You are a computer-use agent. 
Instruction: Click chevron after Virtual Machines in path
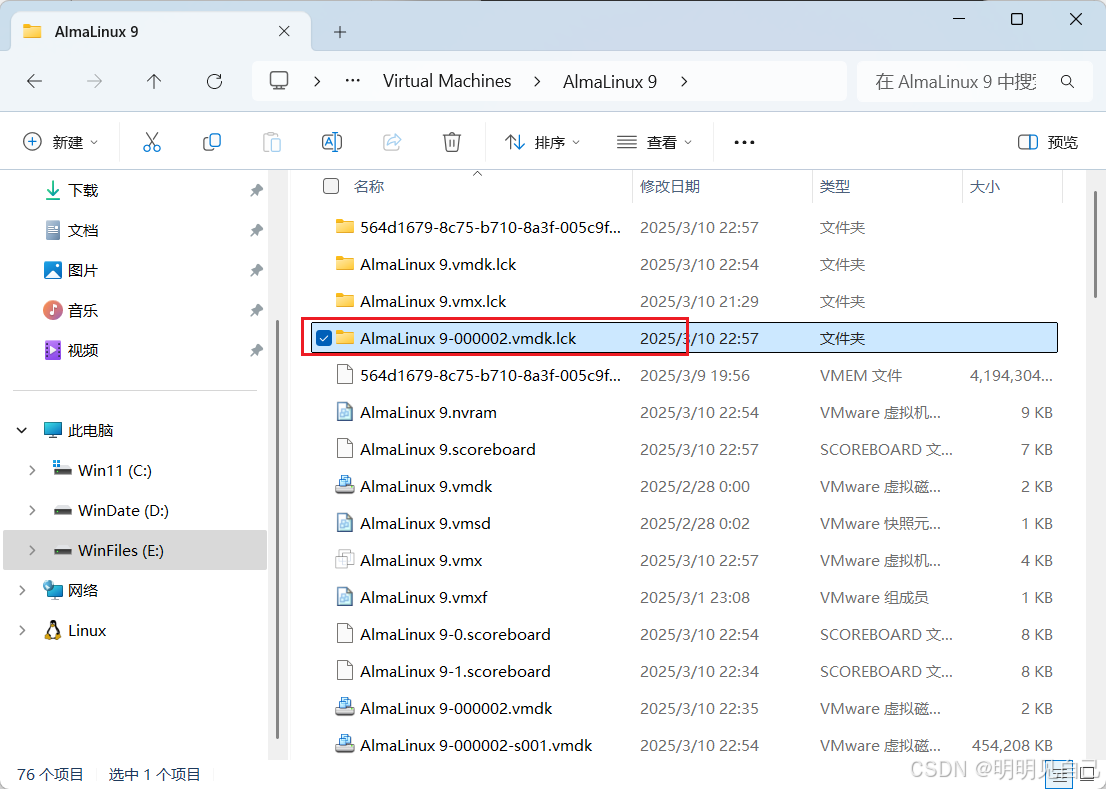coord(537,82)
